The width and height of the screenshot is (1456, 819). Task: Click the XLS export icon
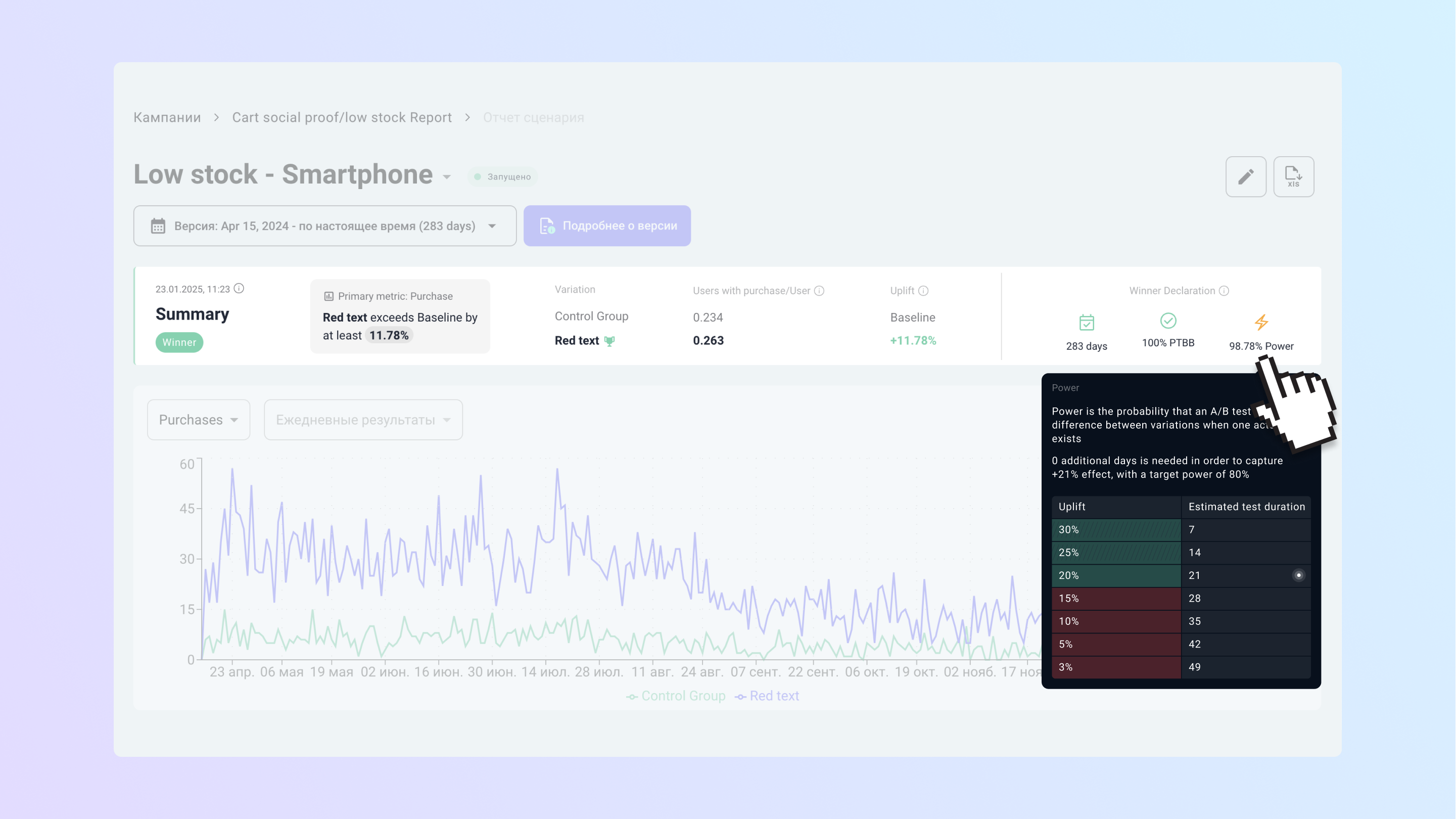coord(1293,176)
